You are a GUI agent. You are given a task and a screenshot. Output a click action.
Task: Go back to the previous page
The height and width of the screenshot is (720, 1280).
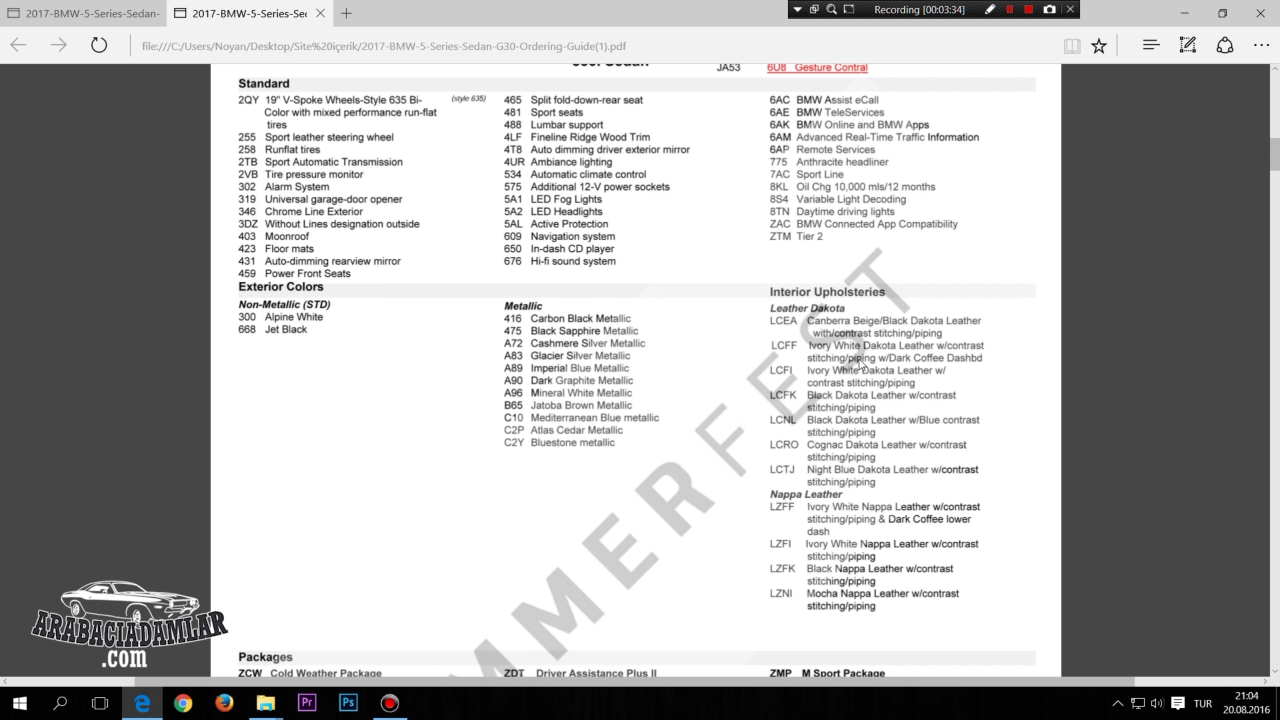[19, 45]
